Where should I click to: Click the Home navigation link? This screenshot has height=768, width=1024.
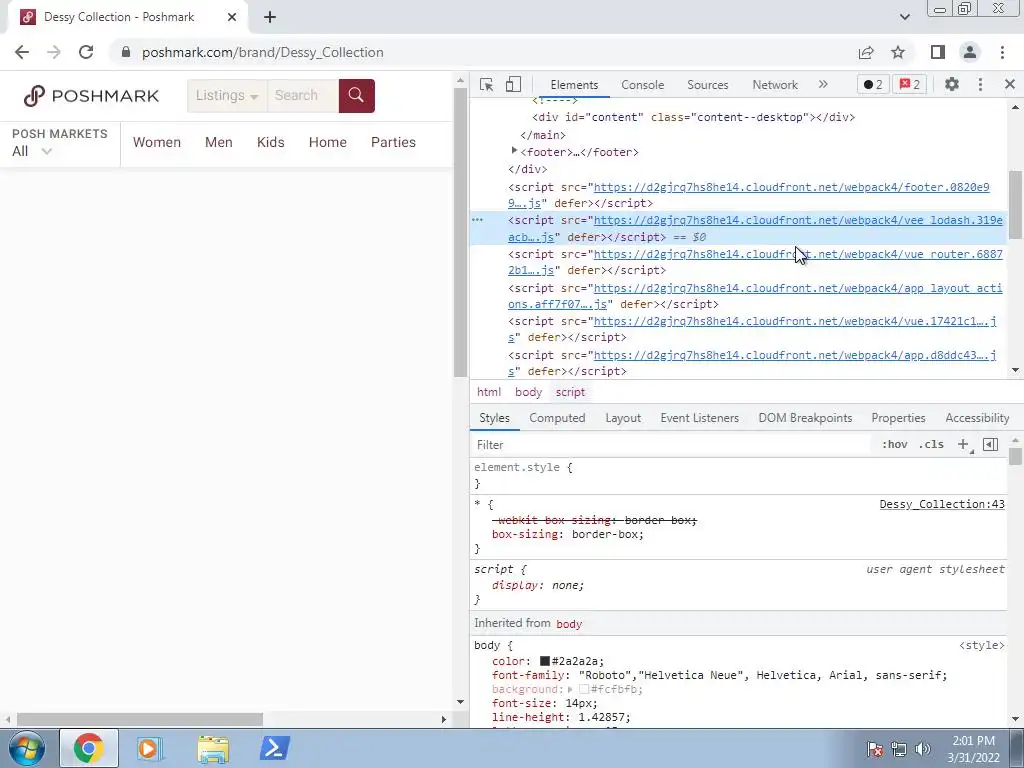tap(328, 142)
